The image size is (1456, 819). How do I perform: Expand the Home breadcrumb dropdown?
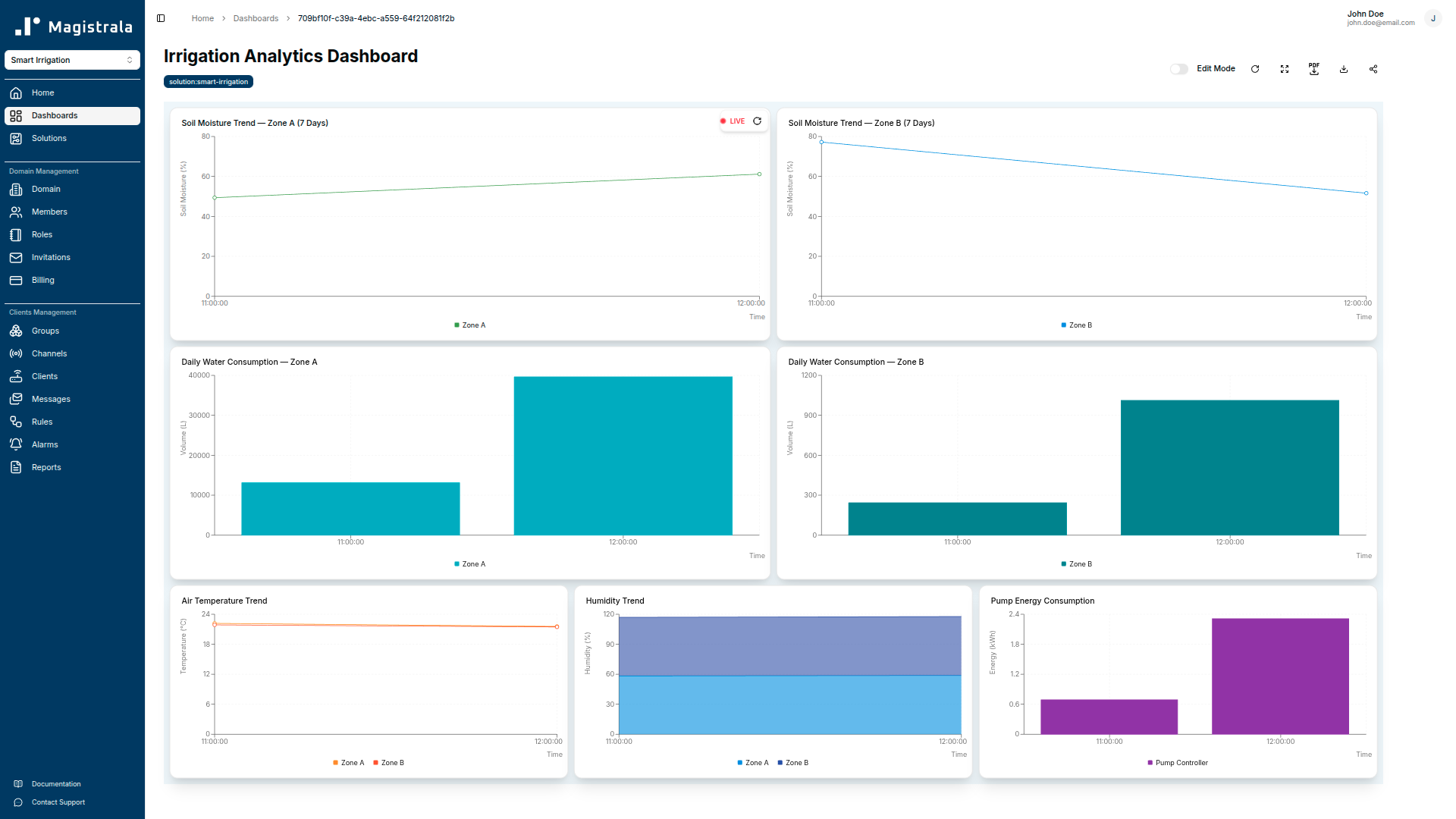click(x=202, y=17)
